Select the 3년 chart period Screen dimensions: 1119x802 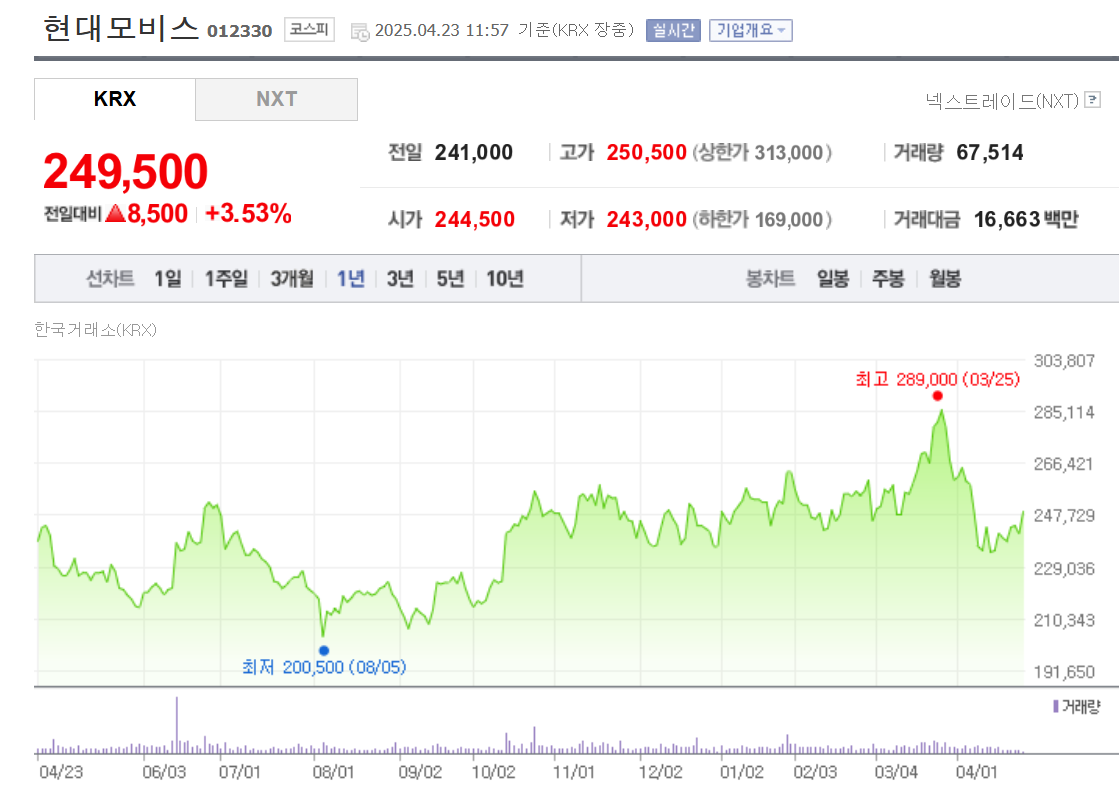point(400,279)
